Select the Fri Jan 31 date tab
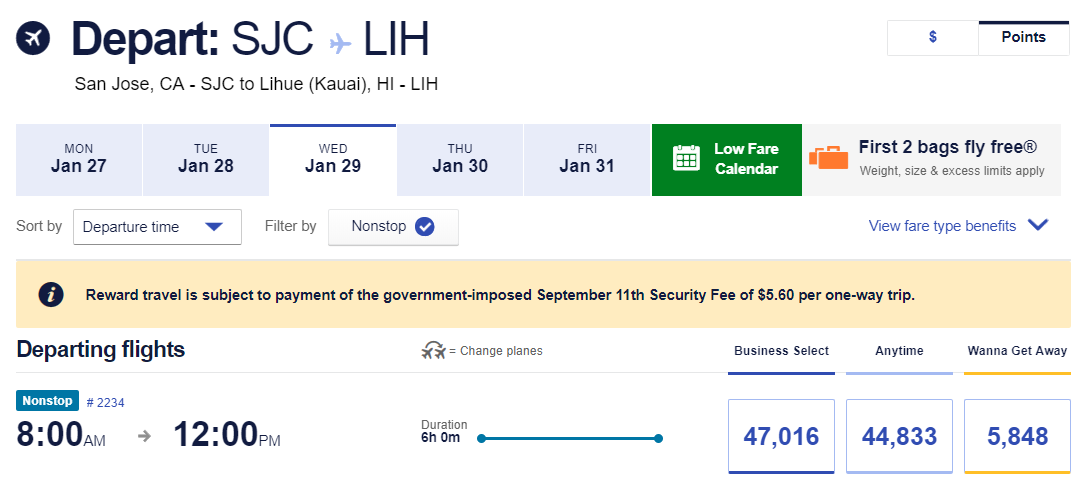Screen dimensions: 1083x490 pyautogui.click(x=587, y=159)
